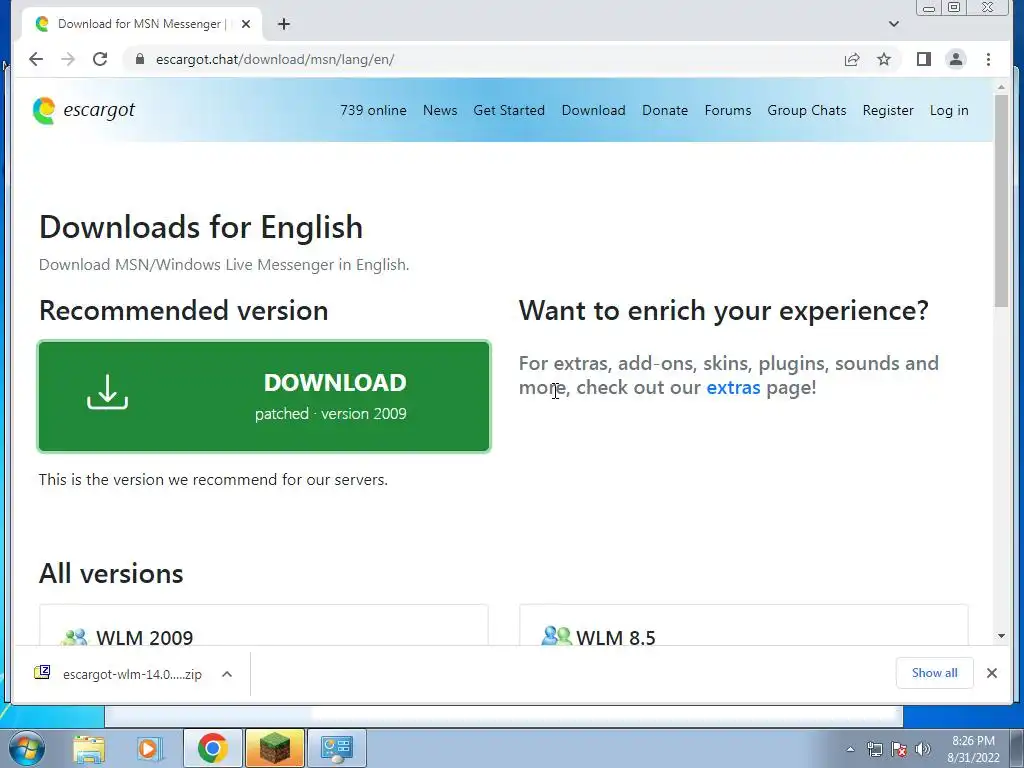Open File Explorer from taskbar
The width and height of the screenshot is (1024, 768).
pos(89,748)
